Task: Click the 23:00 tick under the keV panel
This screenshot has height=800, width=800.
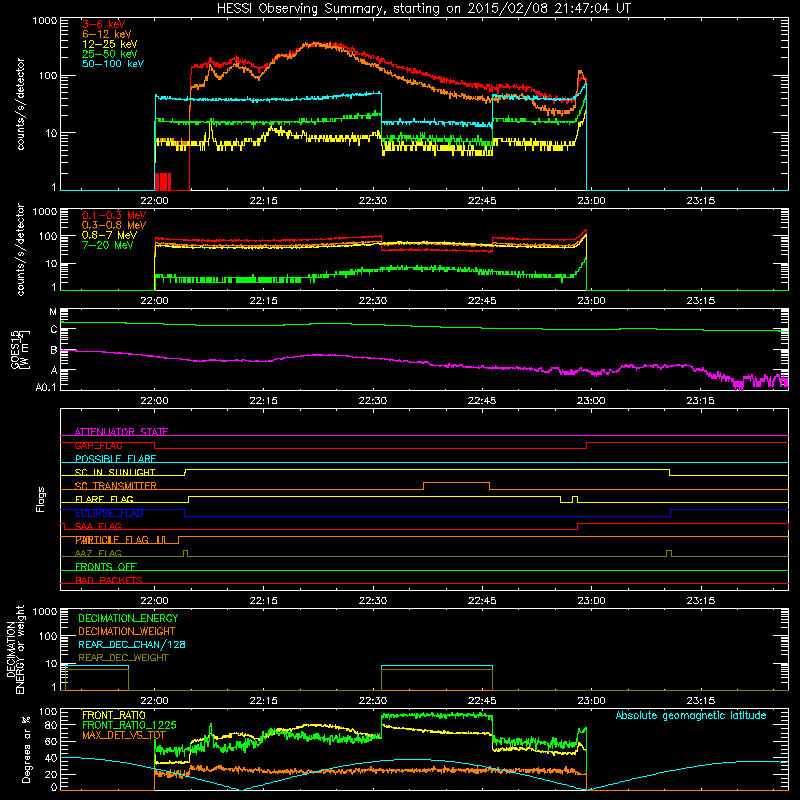Action: (x=591, y=201)
